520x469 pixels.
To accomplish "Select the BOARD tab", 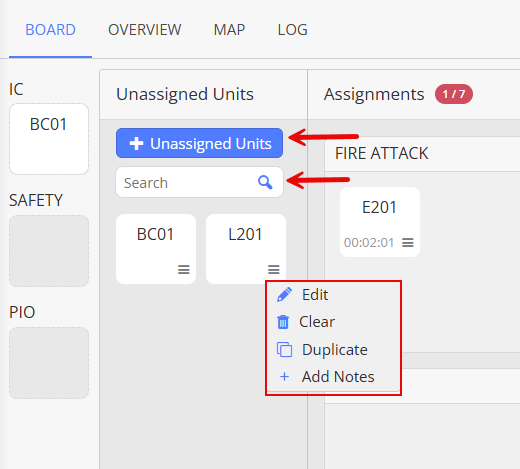I will pos(50,30).
